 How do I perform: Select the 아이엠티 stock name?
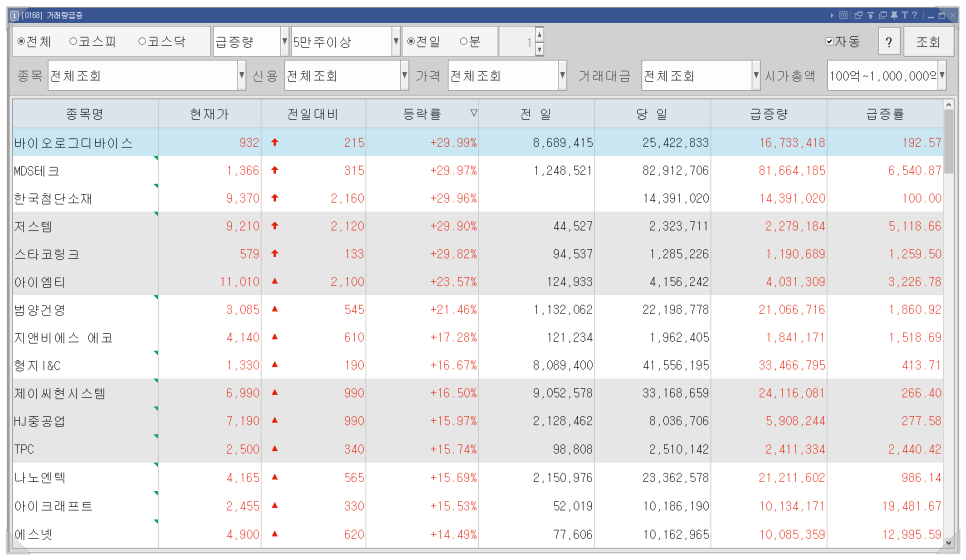coord(40,282)
